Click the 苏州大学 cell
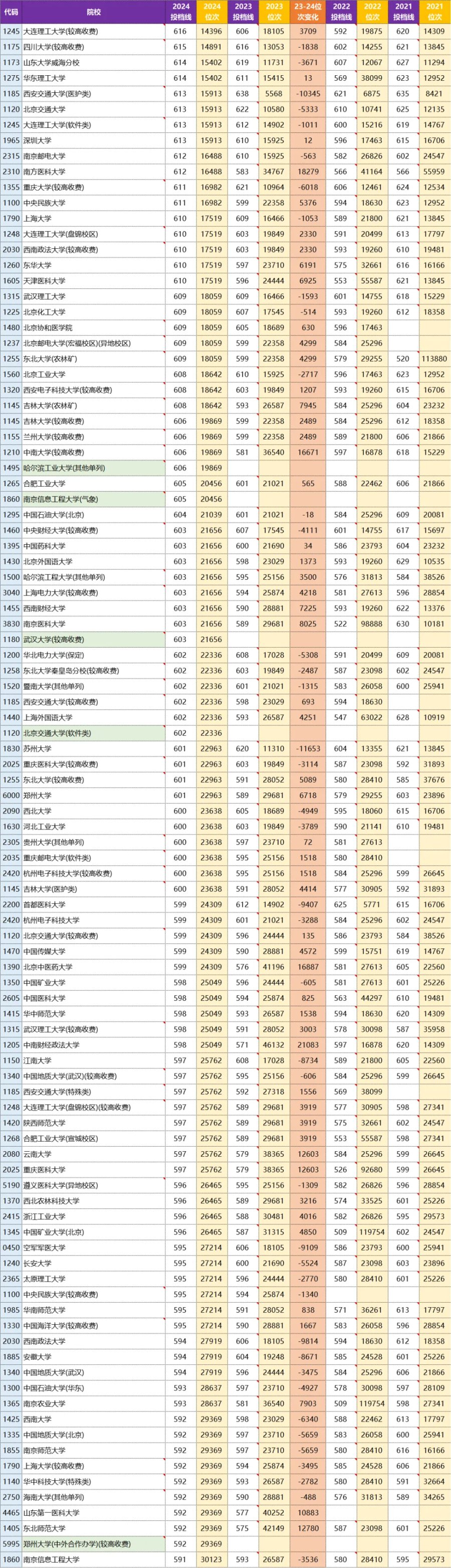The image size is (451, 1568). [x=94, y=749]
